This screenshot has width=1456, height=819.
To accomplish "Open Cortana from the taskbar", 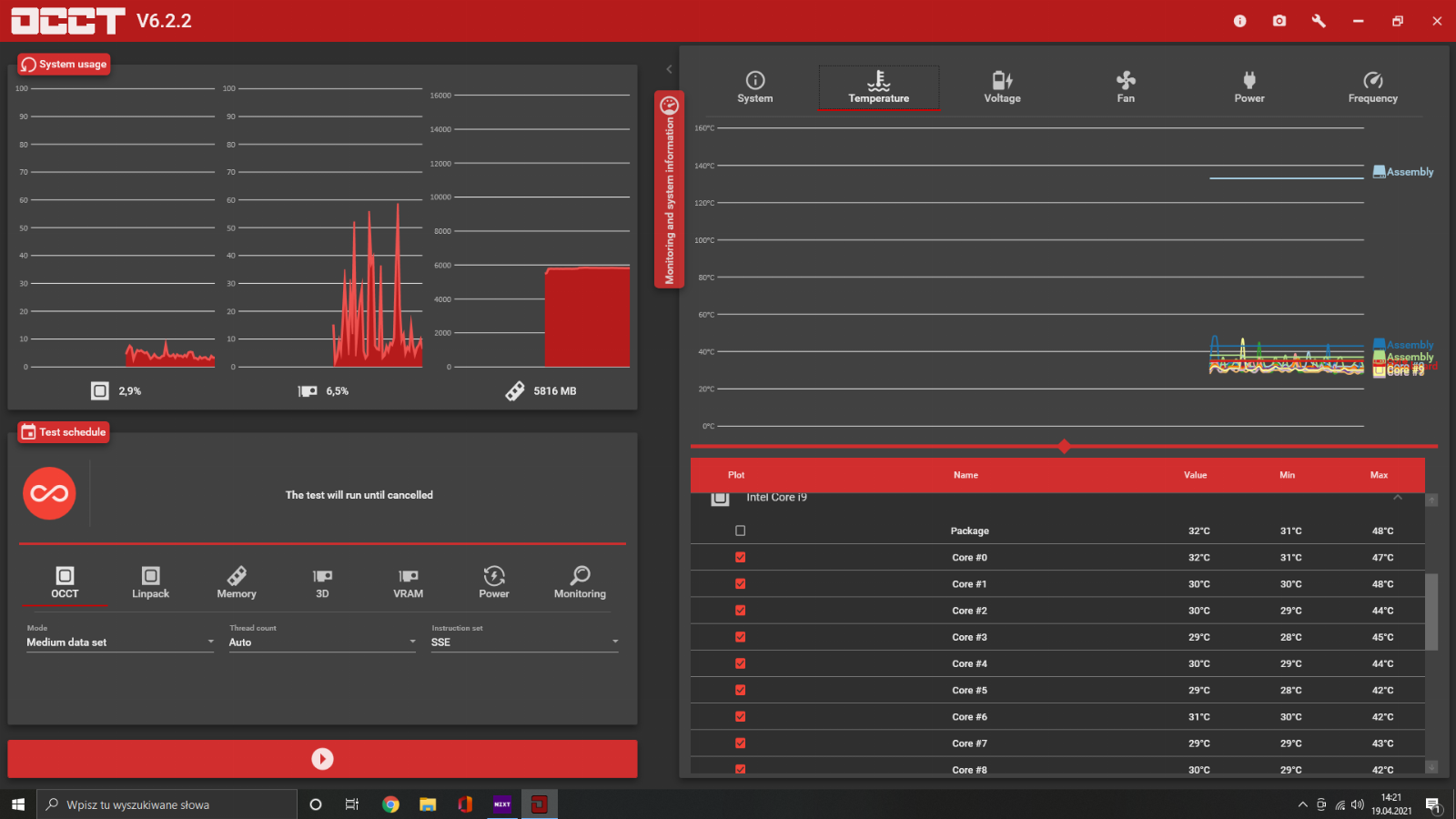I will 316,804.
